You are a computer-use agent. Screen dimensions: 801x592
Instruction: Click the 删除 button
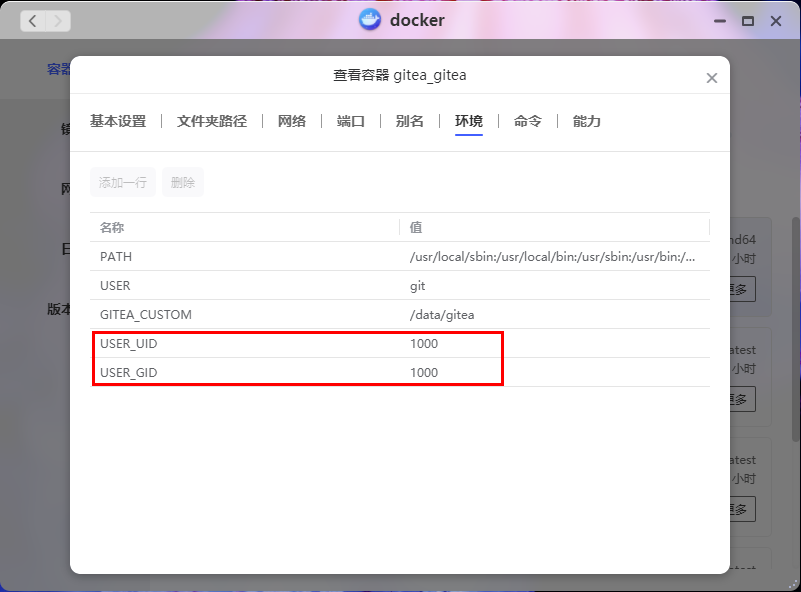click(183, 182)
